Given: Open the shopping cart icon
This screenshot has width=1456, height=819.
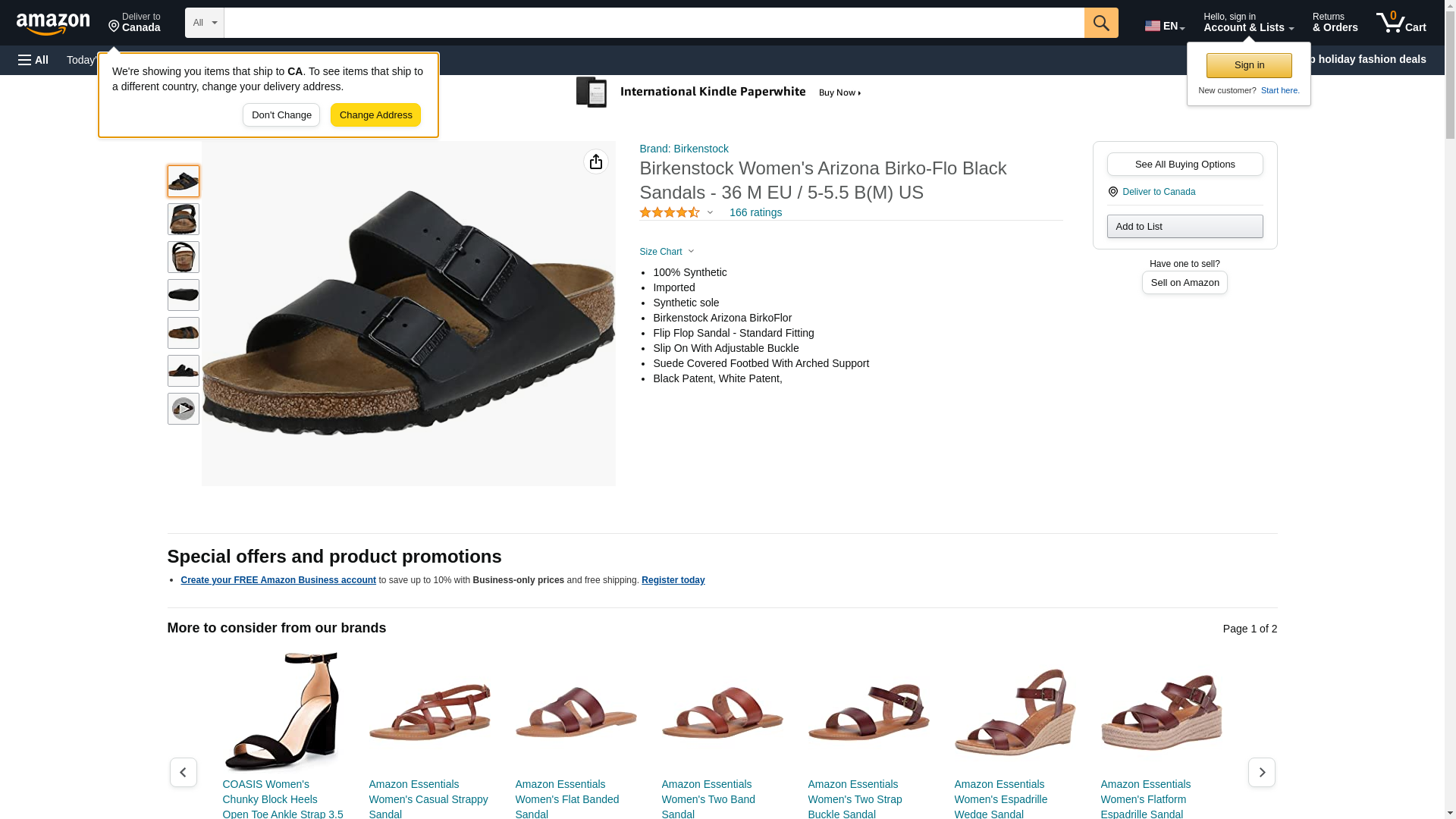Looking at the screenshot, I should (1401, 23).
